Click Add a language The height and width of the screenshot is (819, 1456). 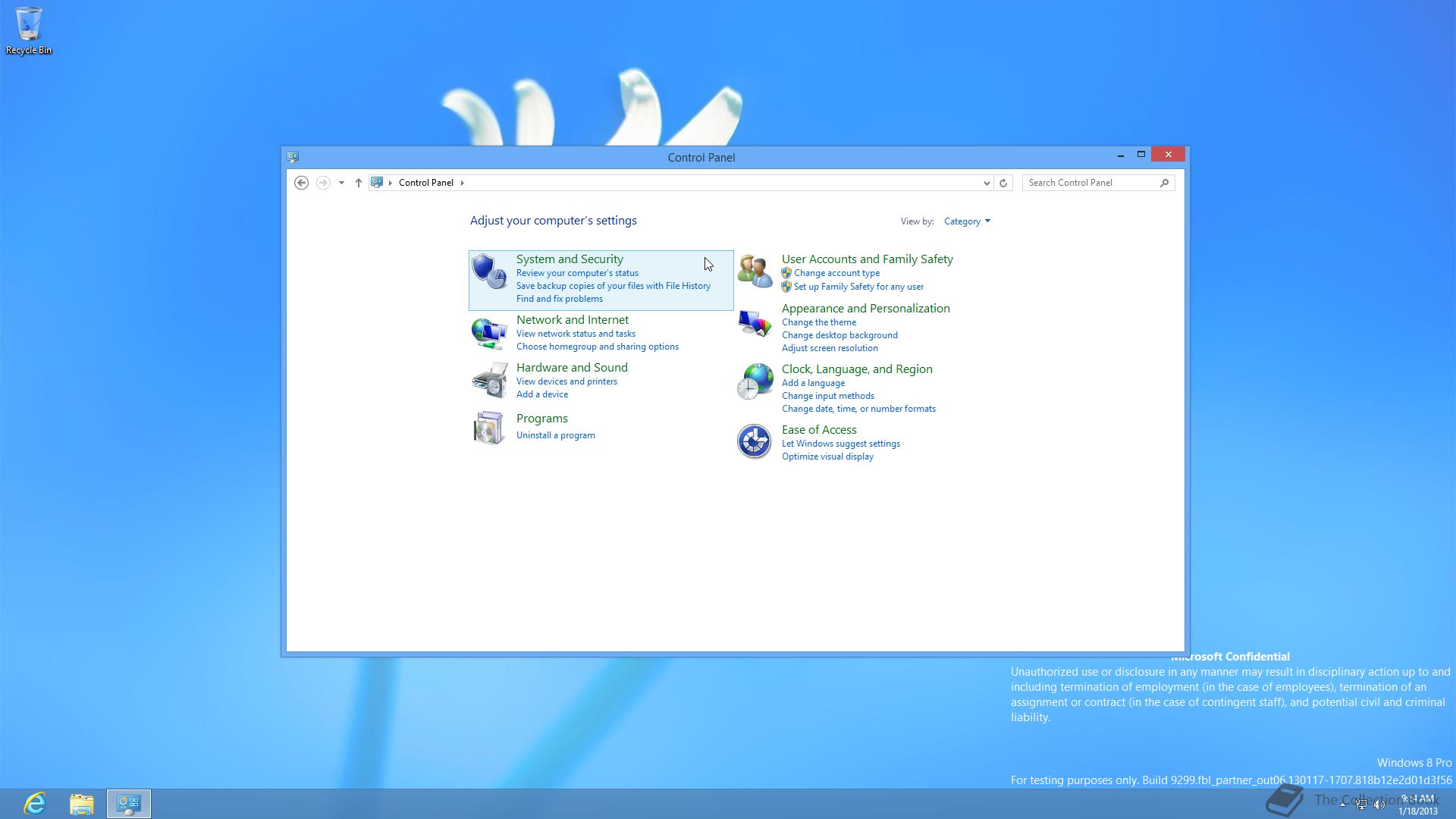point(813,383)
